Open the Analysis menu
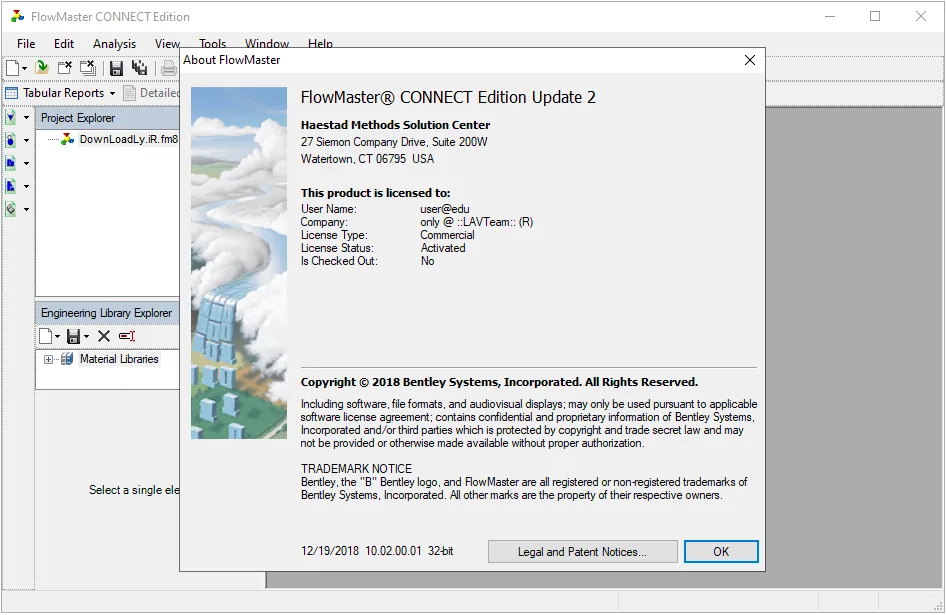Viewport: 946px width, 615px height. click(115, 43)
